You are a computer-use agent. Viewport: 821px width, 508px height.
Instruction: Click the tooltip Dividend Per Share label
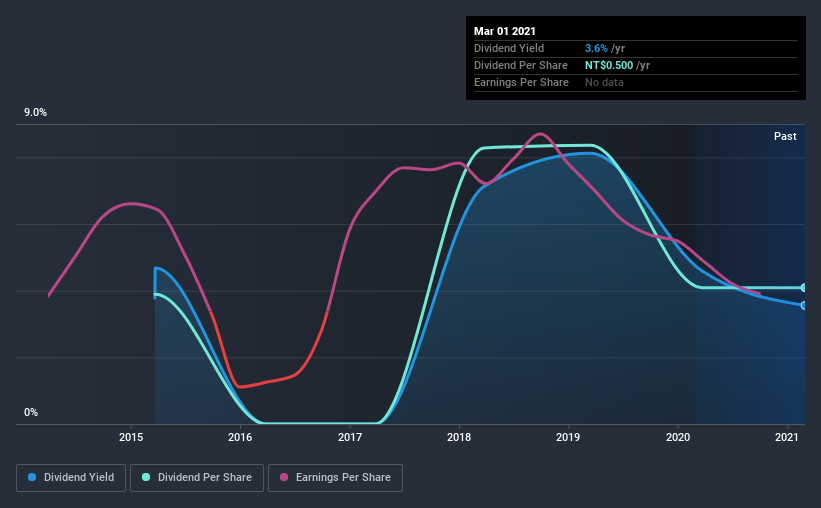pos(520,65)
